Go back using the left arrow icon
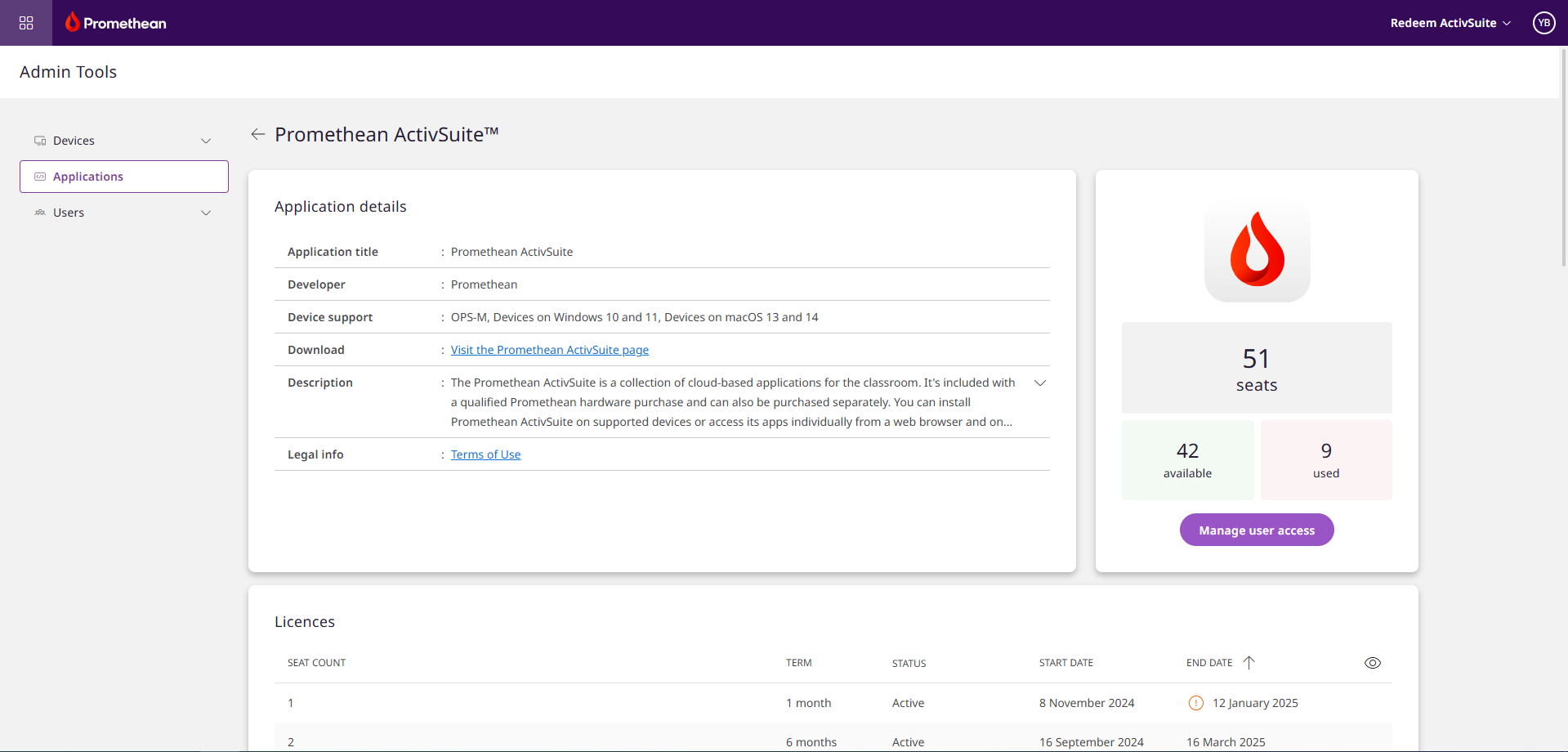The height and width of the screenshot is (752, 1568). (x=258, y=134)
